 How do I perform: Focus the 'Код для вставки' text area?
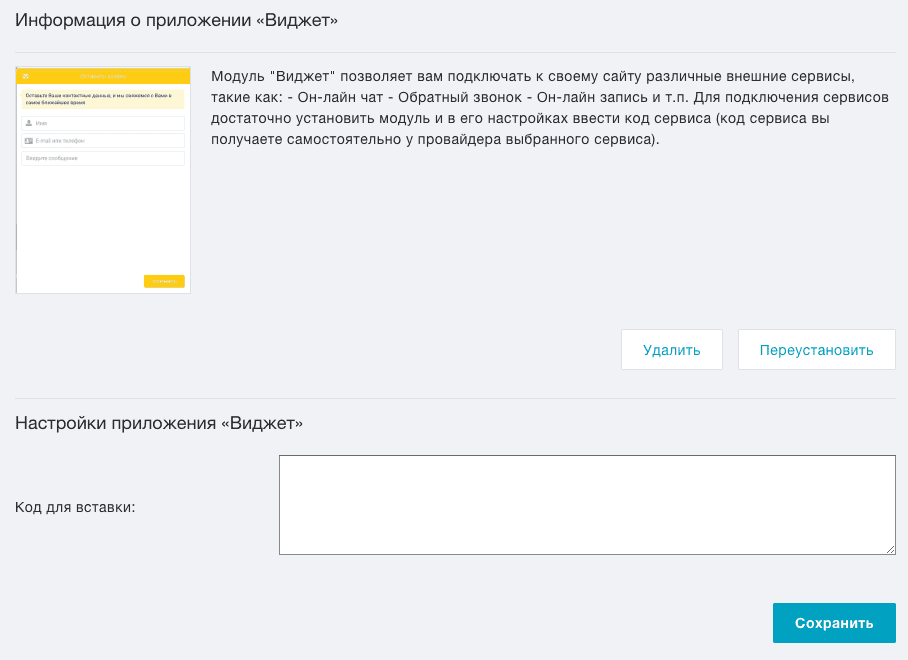click(587, 505)
